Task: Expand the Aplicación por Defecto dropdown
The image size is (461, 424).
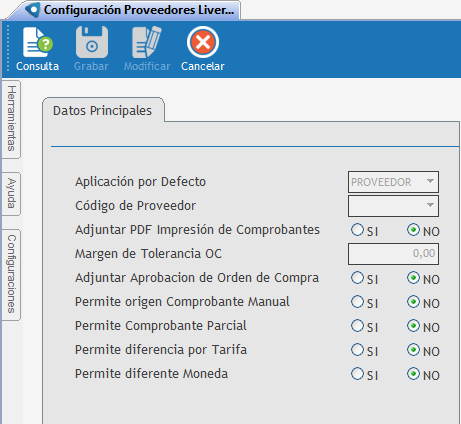Action: coord(393,182)
